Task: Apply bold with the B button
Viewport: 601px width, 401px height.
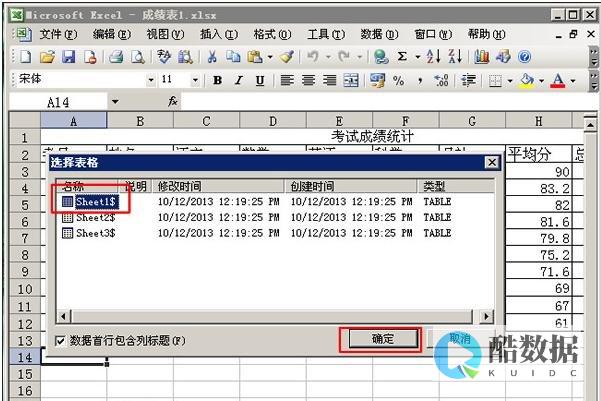Action: click(x=218, y=80)
